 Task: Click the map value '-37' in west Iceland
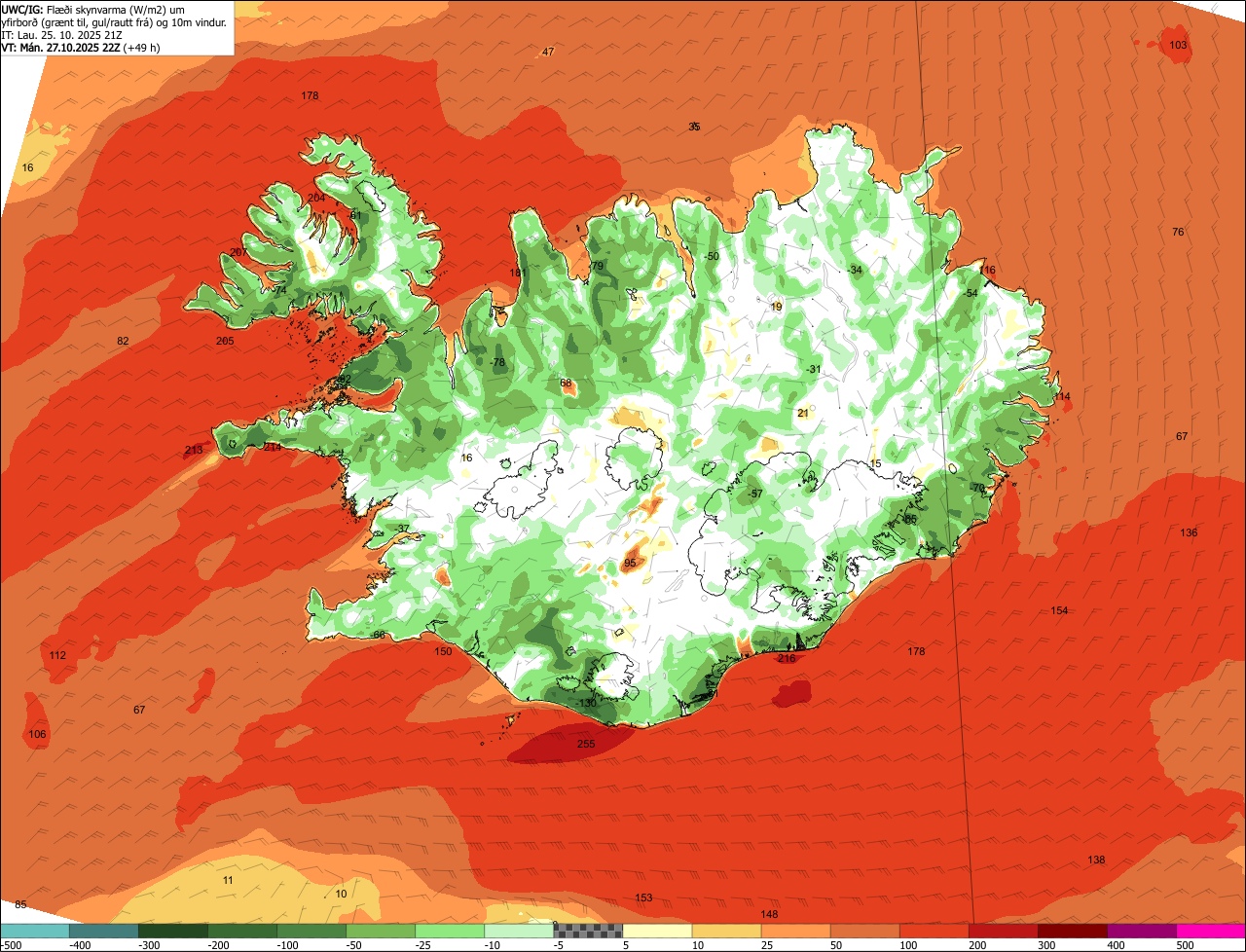(402, 529)
